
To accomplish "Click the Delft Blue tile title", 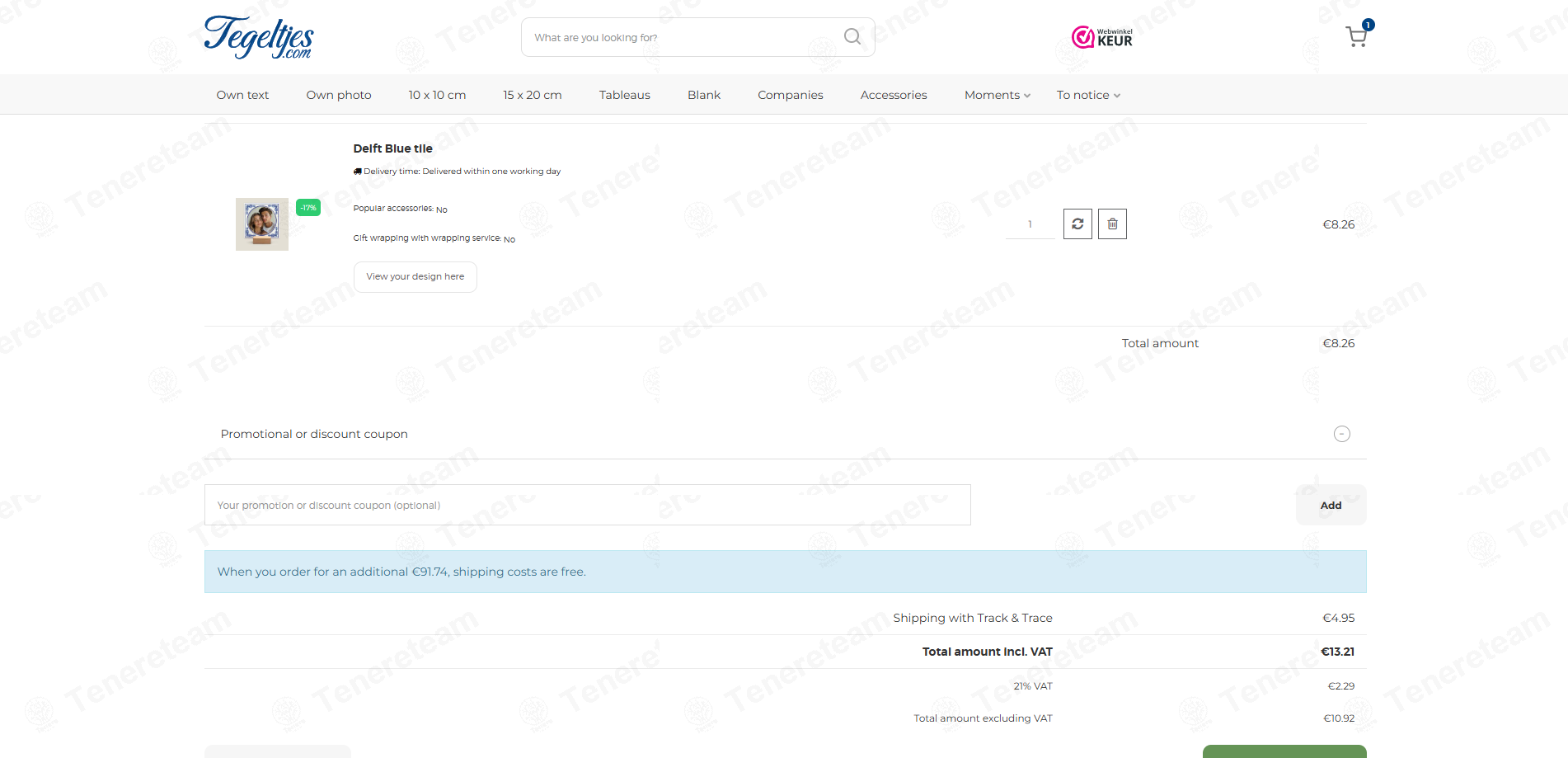I will (x=393, y=148).
